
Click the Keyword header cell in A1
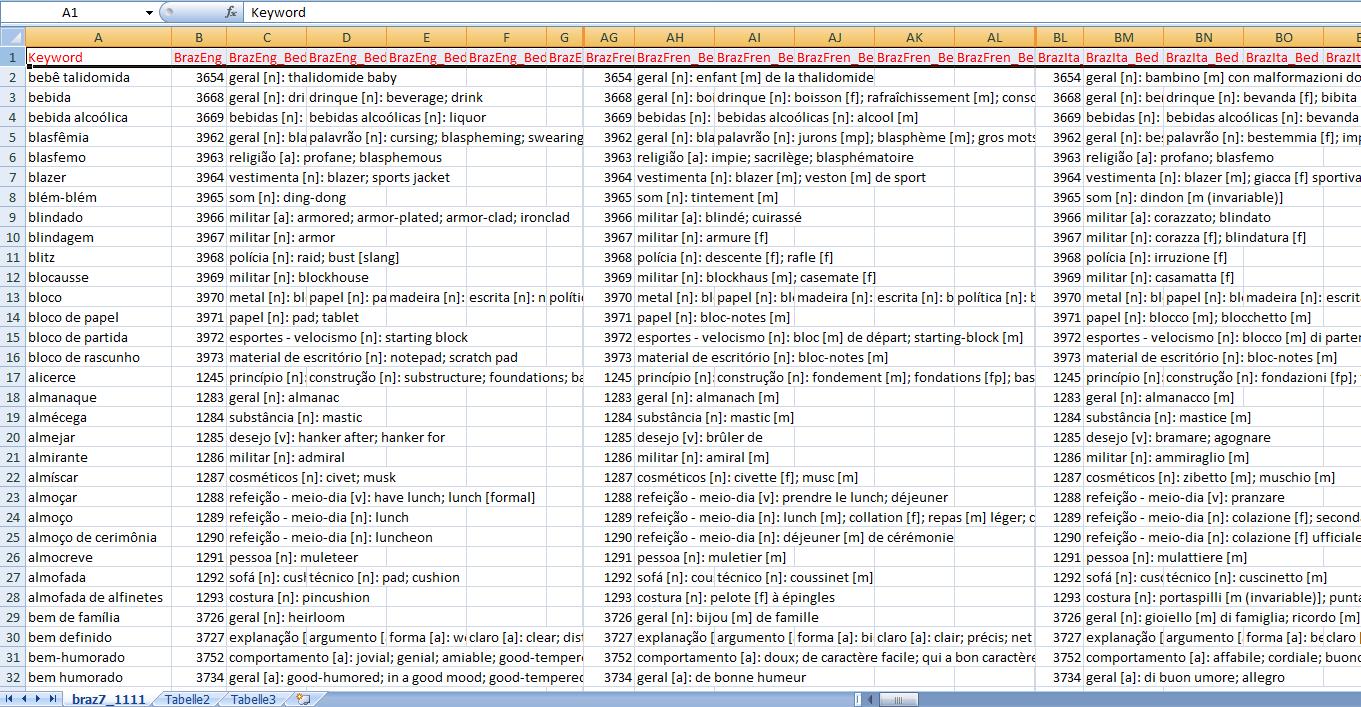[98, 58]
